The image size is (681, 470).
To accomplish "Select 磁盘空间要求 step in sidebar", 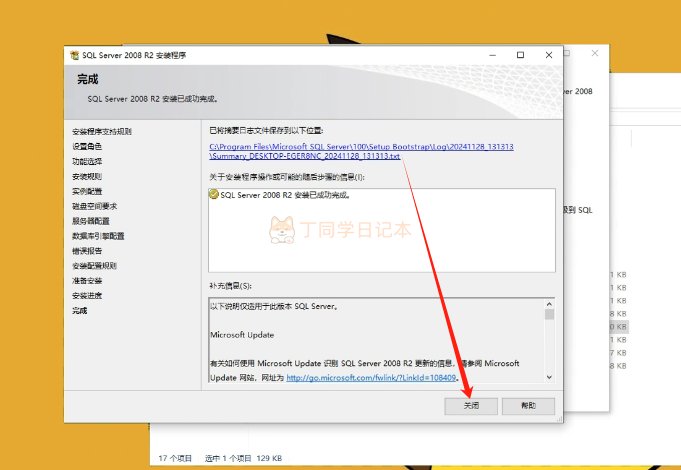I will [94, 206].
